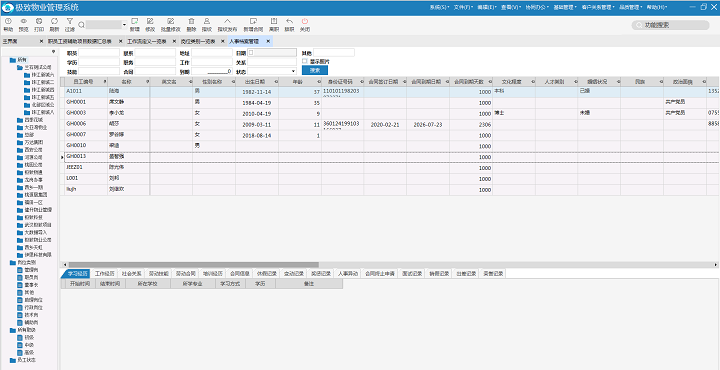The height and width of the screenshot is (370, 720).
Task: Click the grid scrollbar right arrow
Action: [716, 264]
